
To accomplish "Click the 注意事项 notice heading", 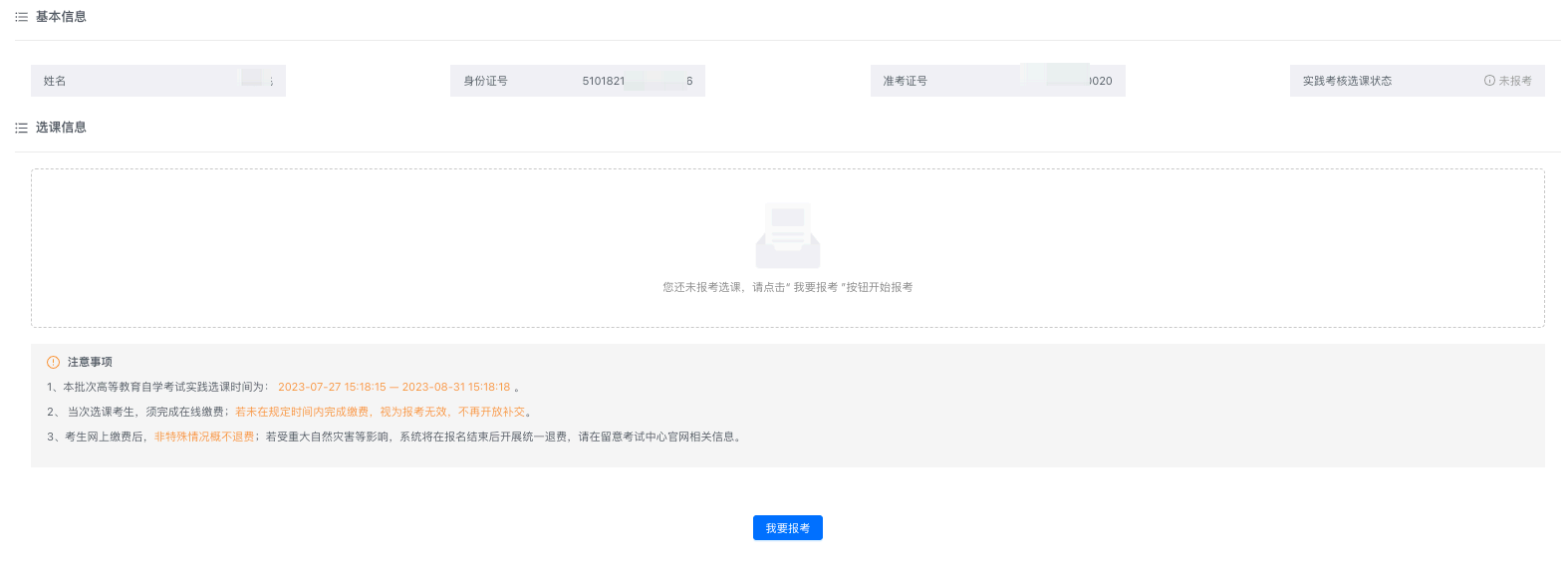I will pos(90,362).
